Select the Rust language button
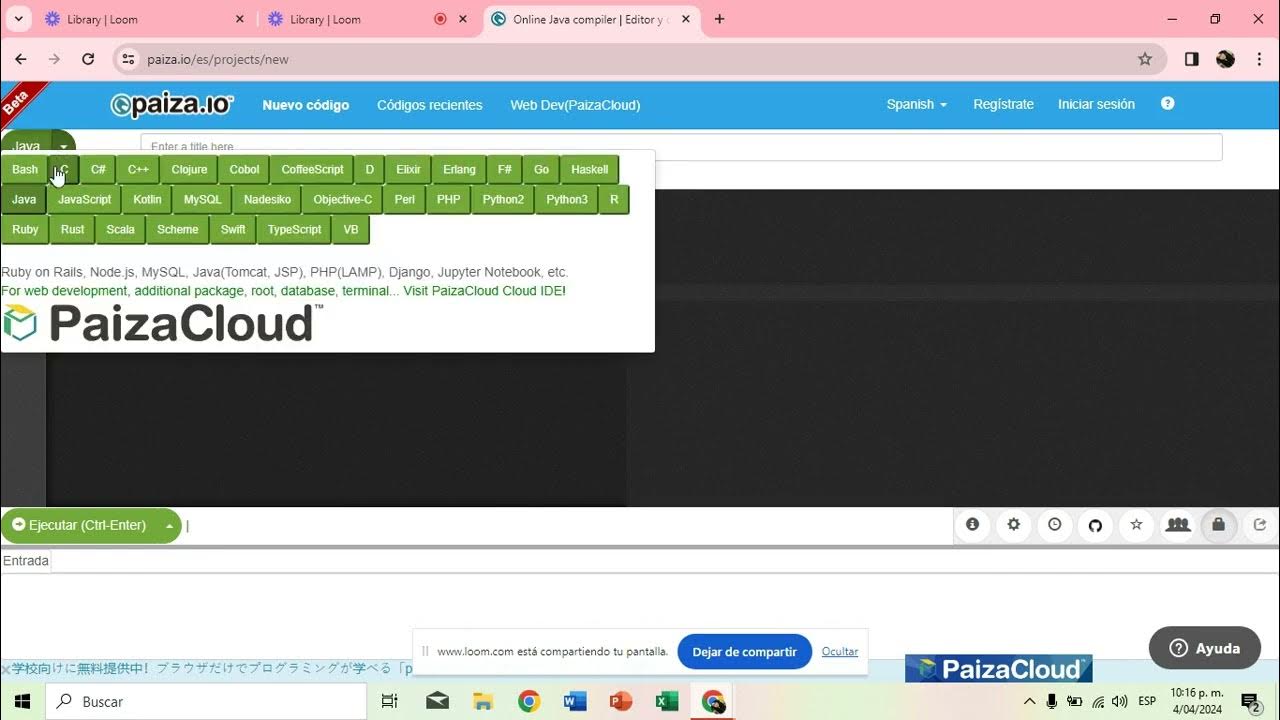This screenshot has width=1280, height=720. point(73,230)
